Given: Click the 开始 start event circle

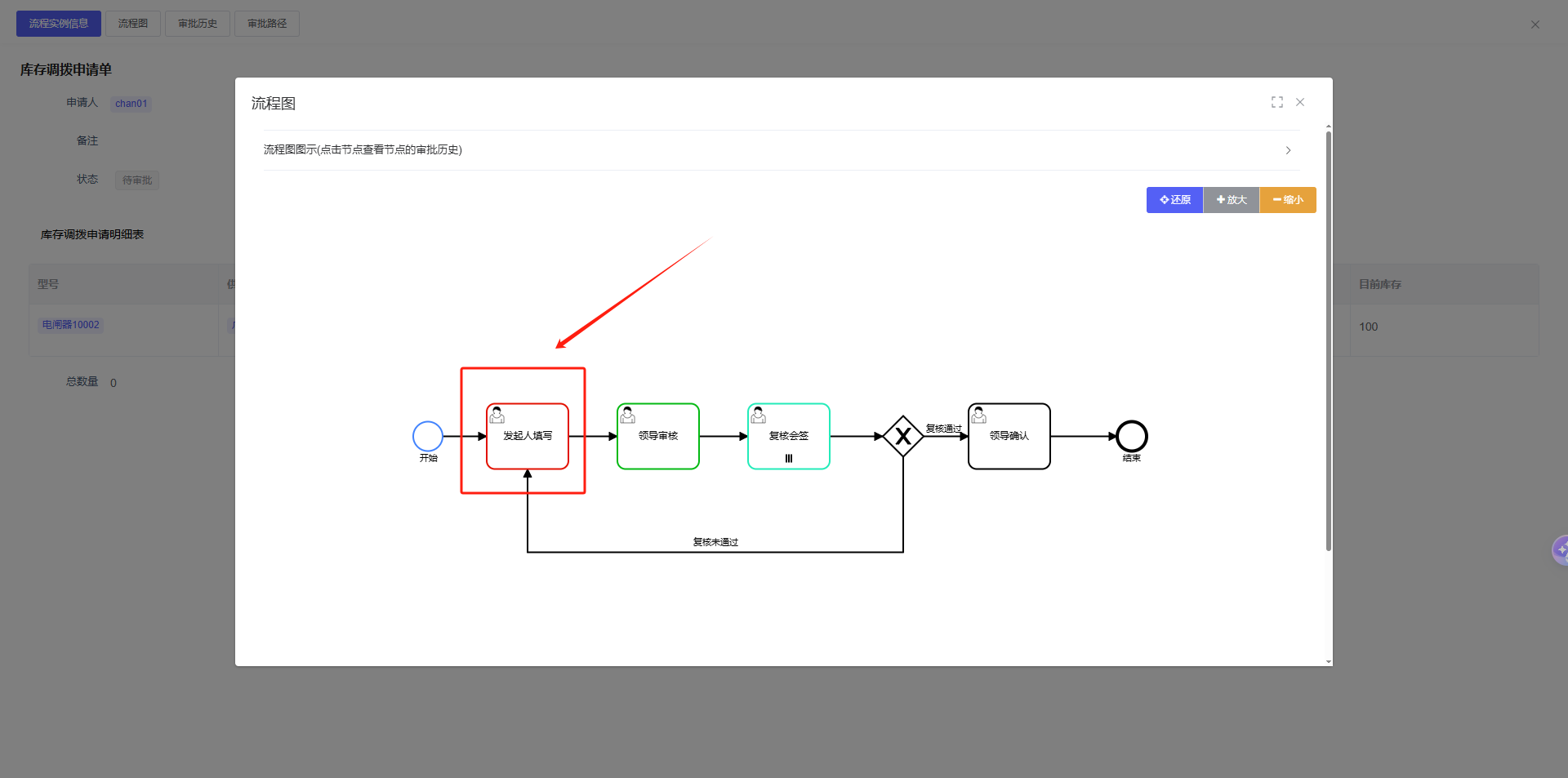Looking at the screenshot, I should [428, 436].
